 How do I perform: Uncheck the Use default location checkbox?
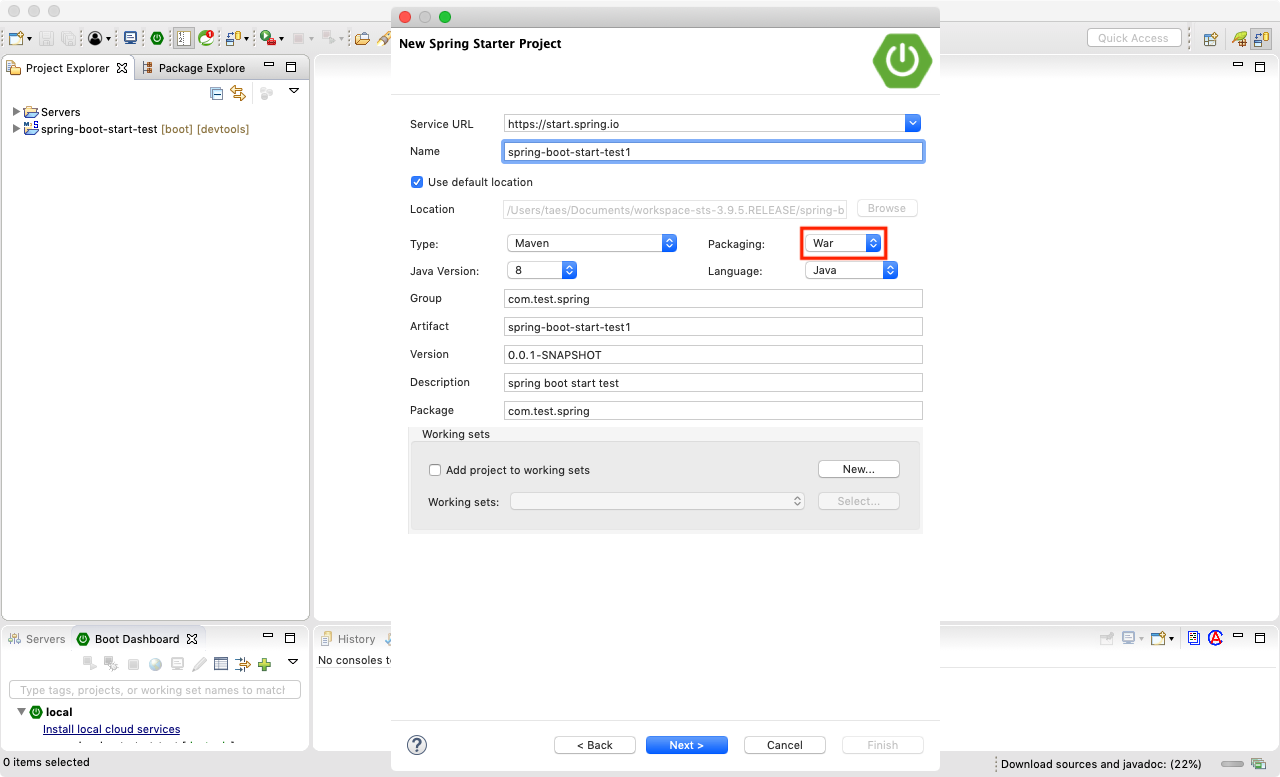(417, 182)
